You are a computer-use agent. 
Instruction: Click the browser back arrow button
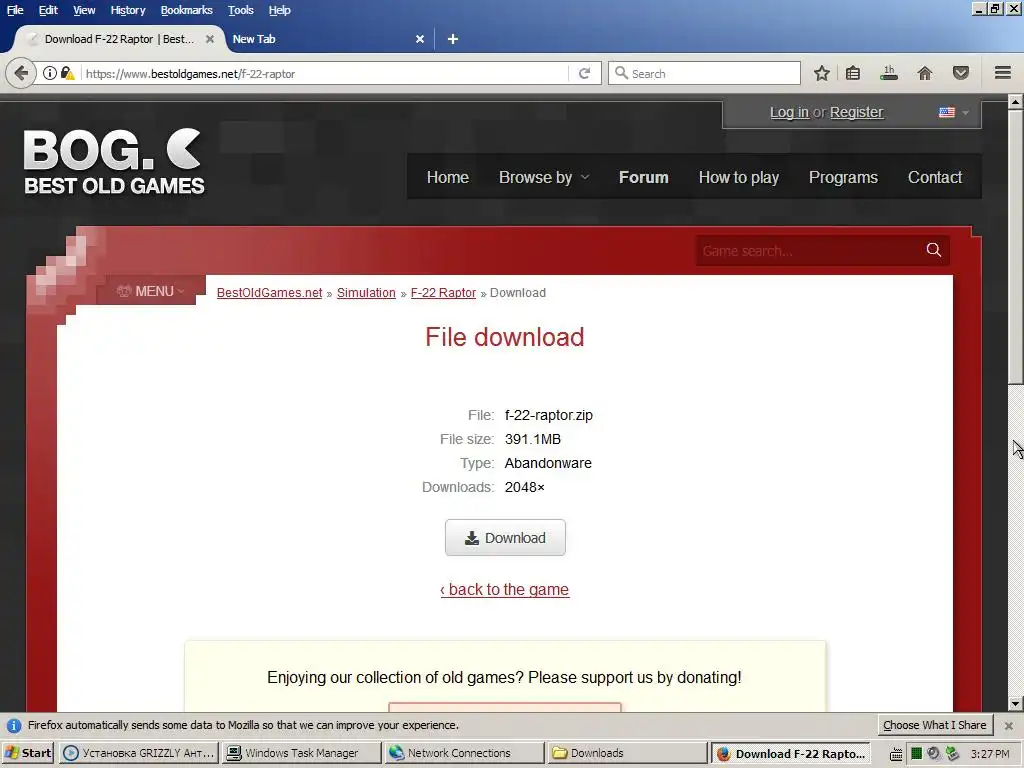pyautogui.click(x=21, y=73)
